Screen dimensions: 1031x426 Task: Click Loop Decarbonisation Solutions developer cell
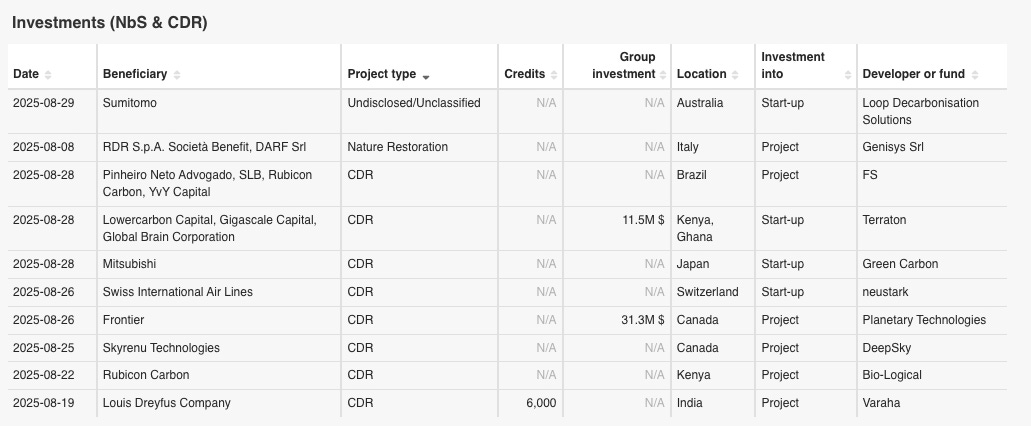pos(920,111)
